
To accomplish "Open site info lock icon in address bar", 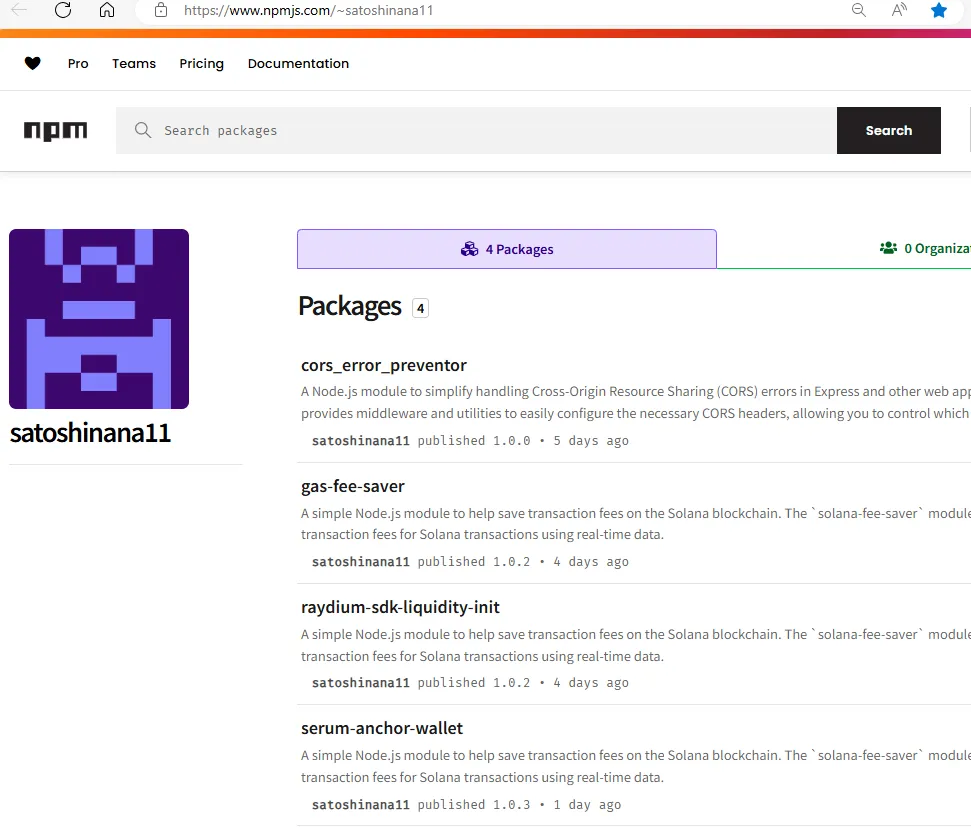I will 161,10.
